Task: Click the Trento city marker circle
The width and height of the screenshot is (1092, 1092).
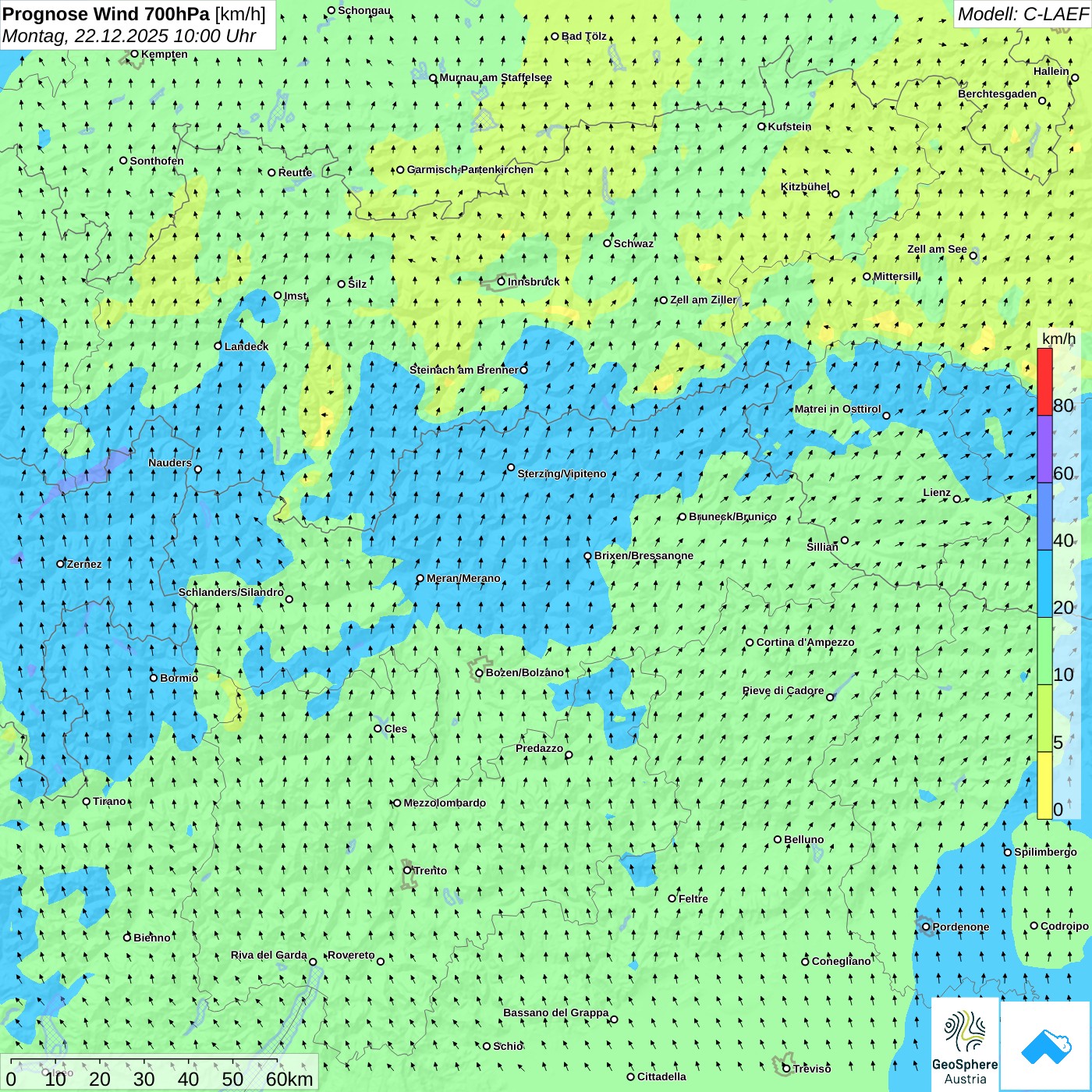Action: point(407,870)
